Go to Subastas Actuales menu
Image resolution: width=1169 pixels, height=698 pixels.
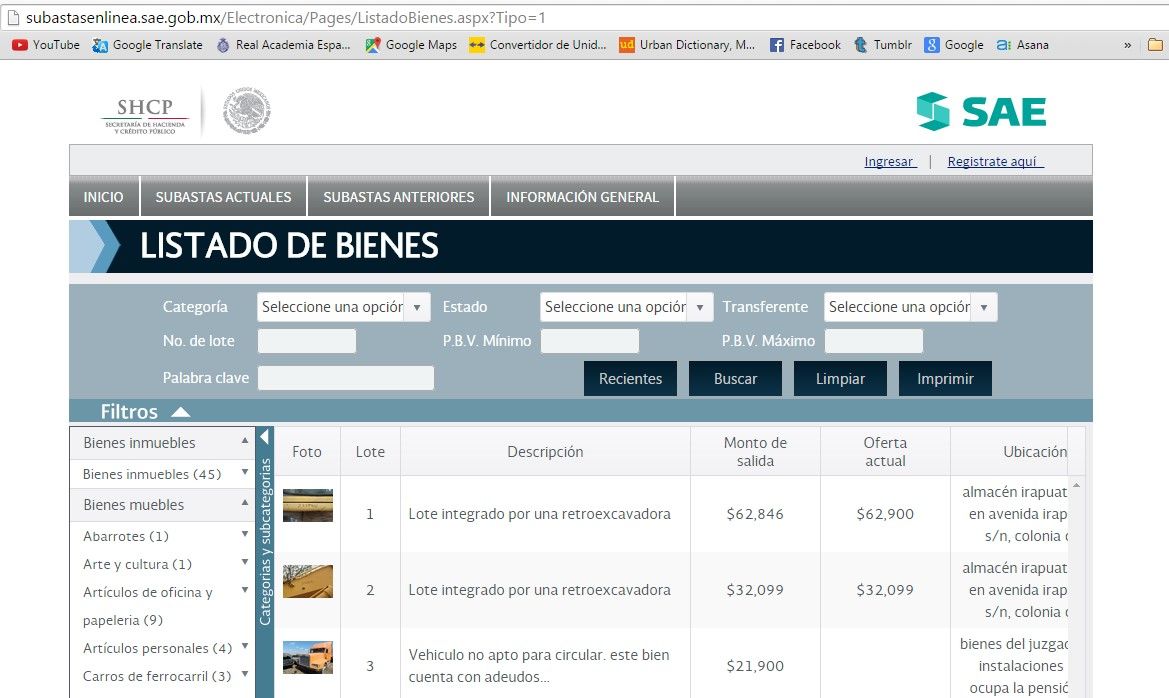pyautogui.click(x=223, y=197)
